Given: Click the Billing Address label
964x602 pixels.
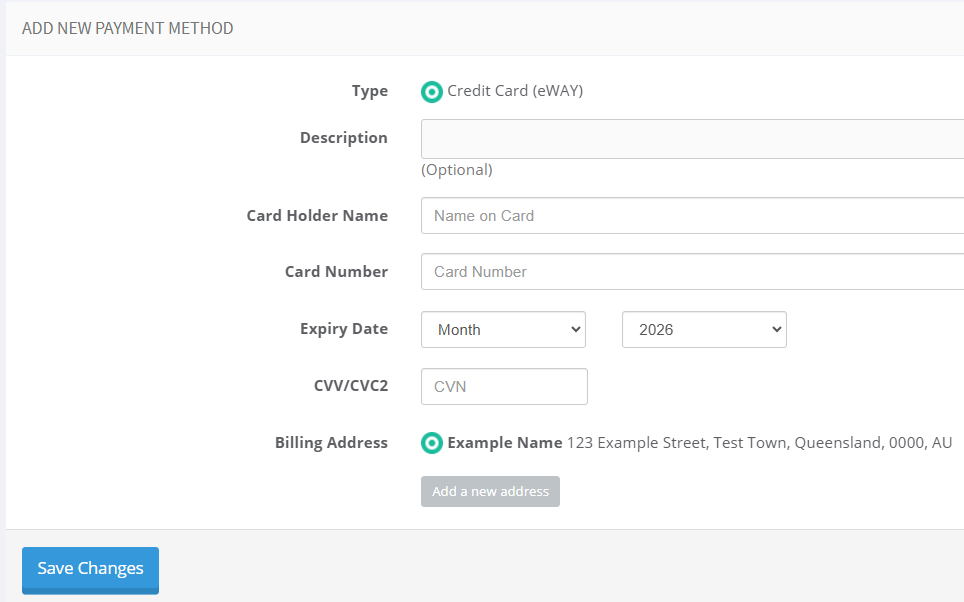Looking at the screenshot, I should pos(331,443).
